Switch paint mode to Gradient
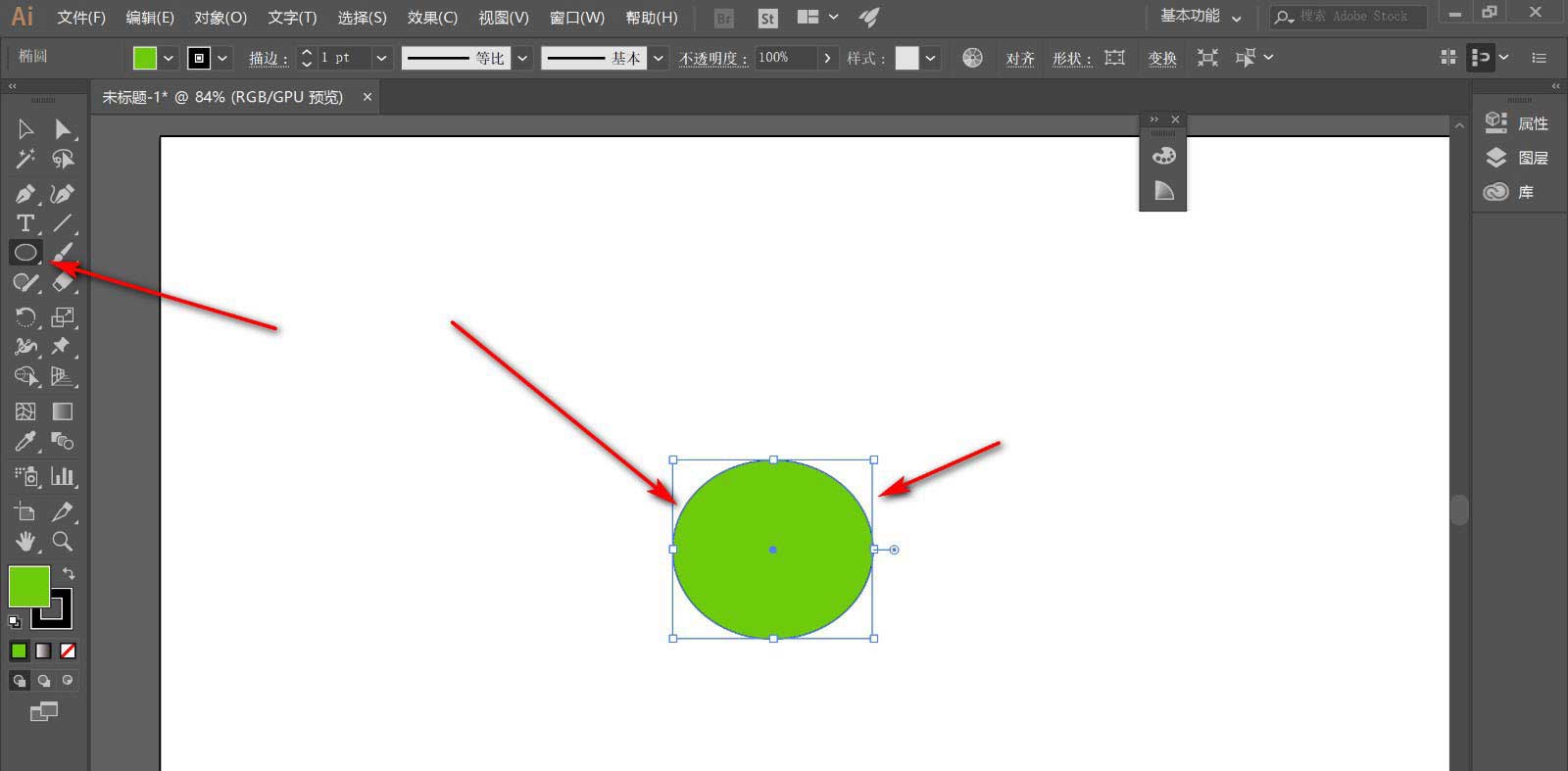The width and height of the screenshot is (1568, 771). [44, 651]
